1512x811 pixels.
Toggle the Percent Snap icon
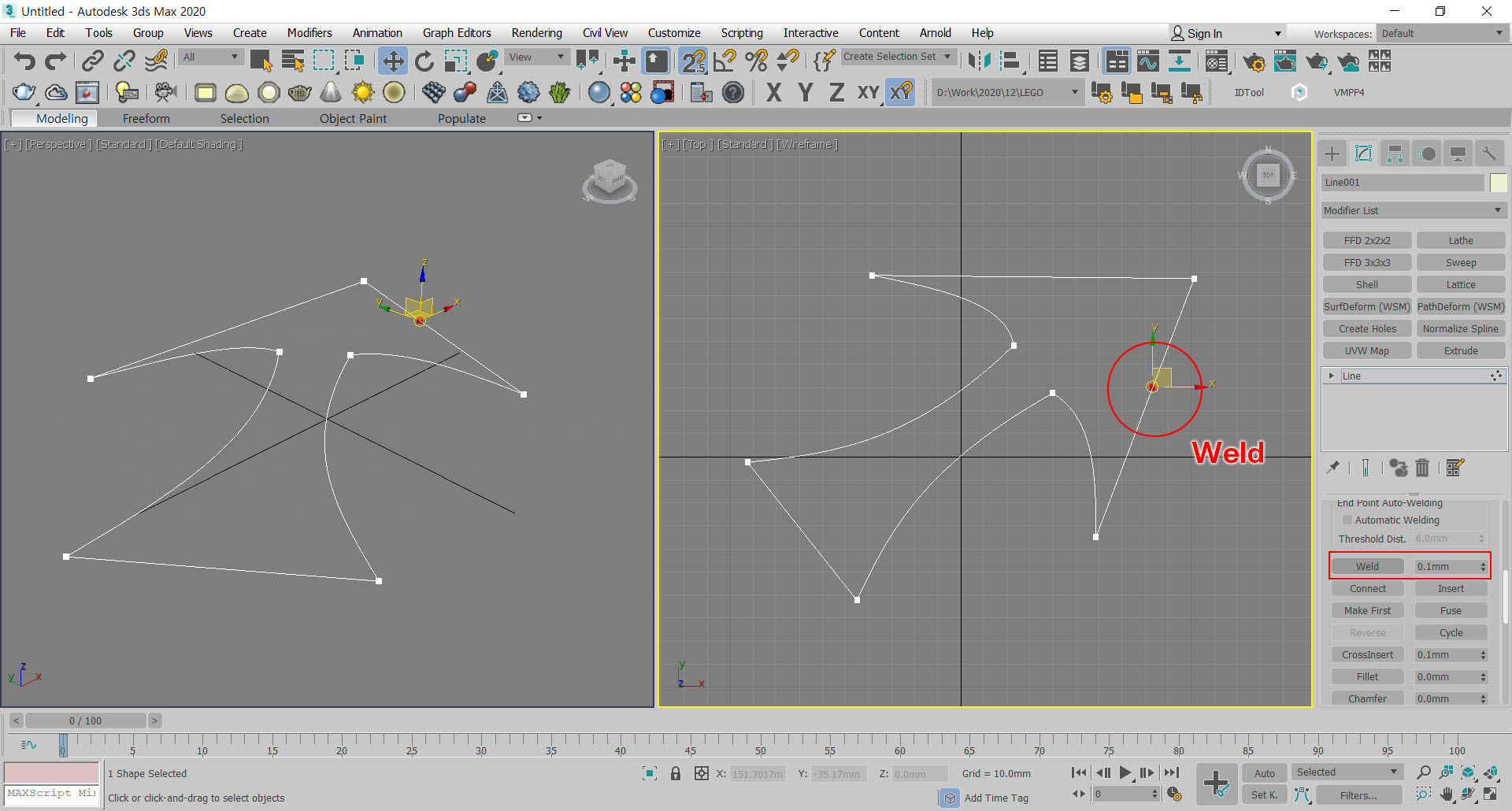tap(756, 61)
